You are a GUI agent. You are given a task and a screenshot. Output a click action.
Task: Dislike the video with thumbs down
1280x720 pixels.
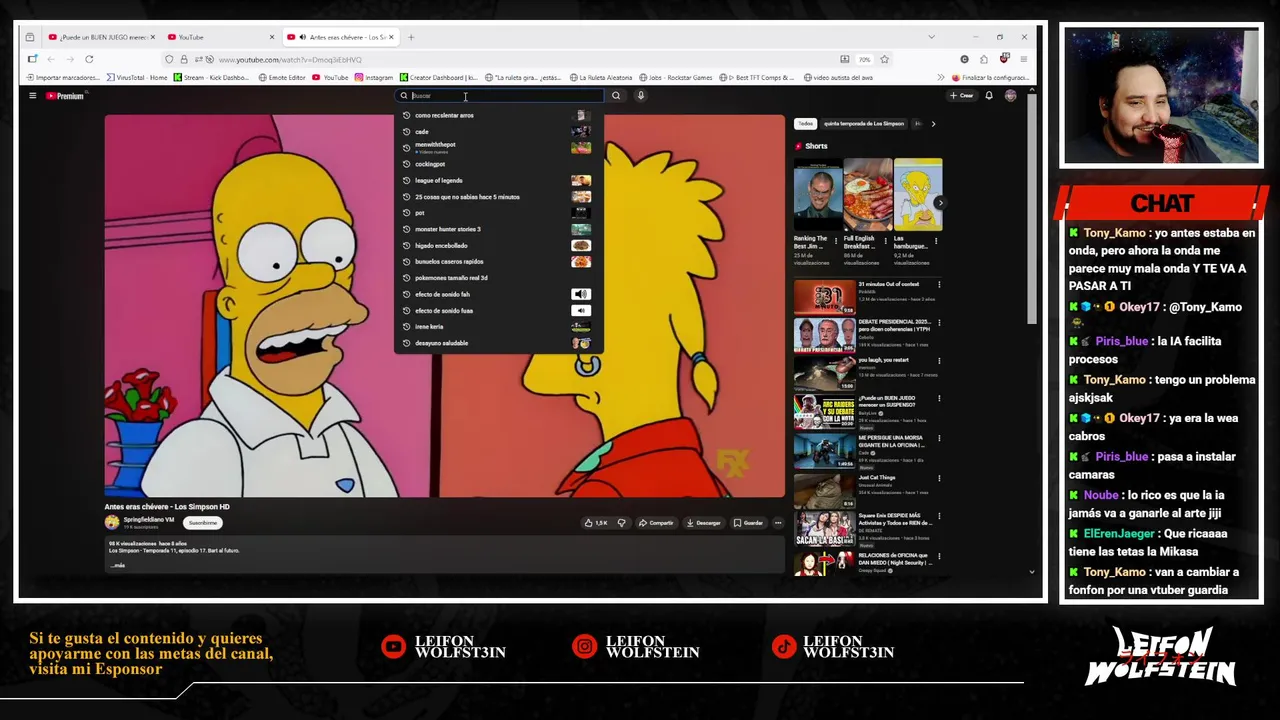tap(621, 523)
